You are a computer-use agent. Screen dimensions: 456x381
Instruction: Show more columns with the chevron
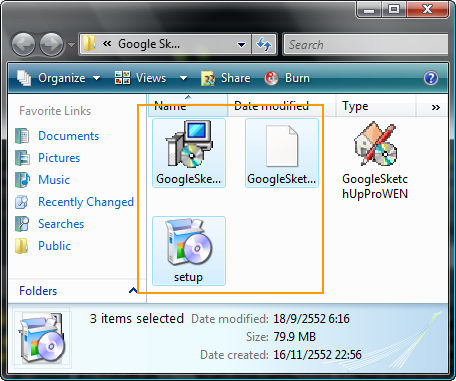click(435, 107)
